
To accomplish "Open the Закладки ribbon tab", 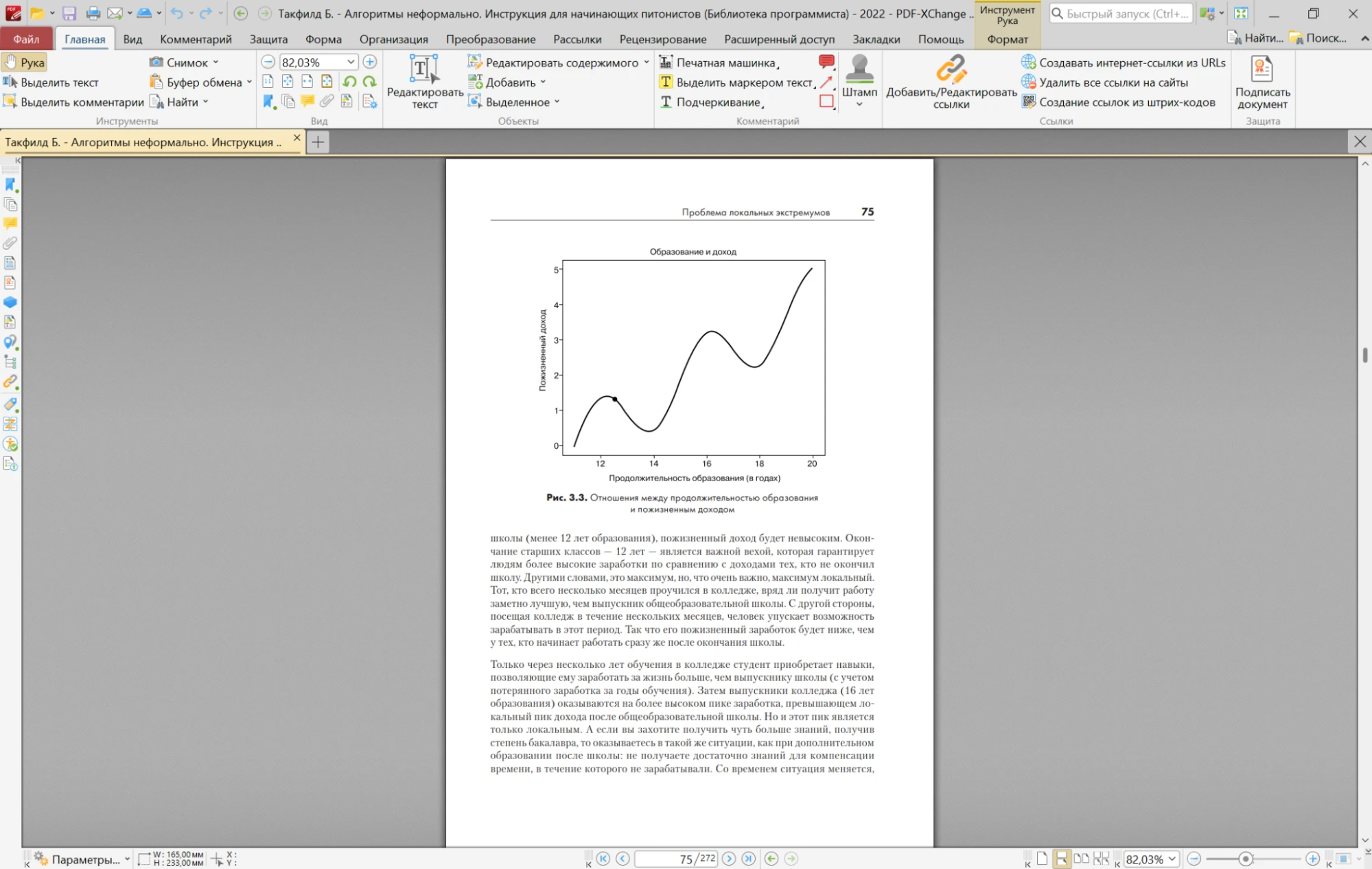I will pyautogui.click(x=876, y=39).
